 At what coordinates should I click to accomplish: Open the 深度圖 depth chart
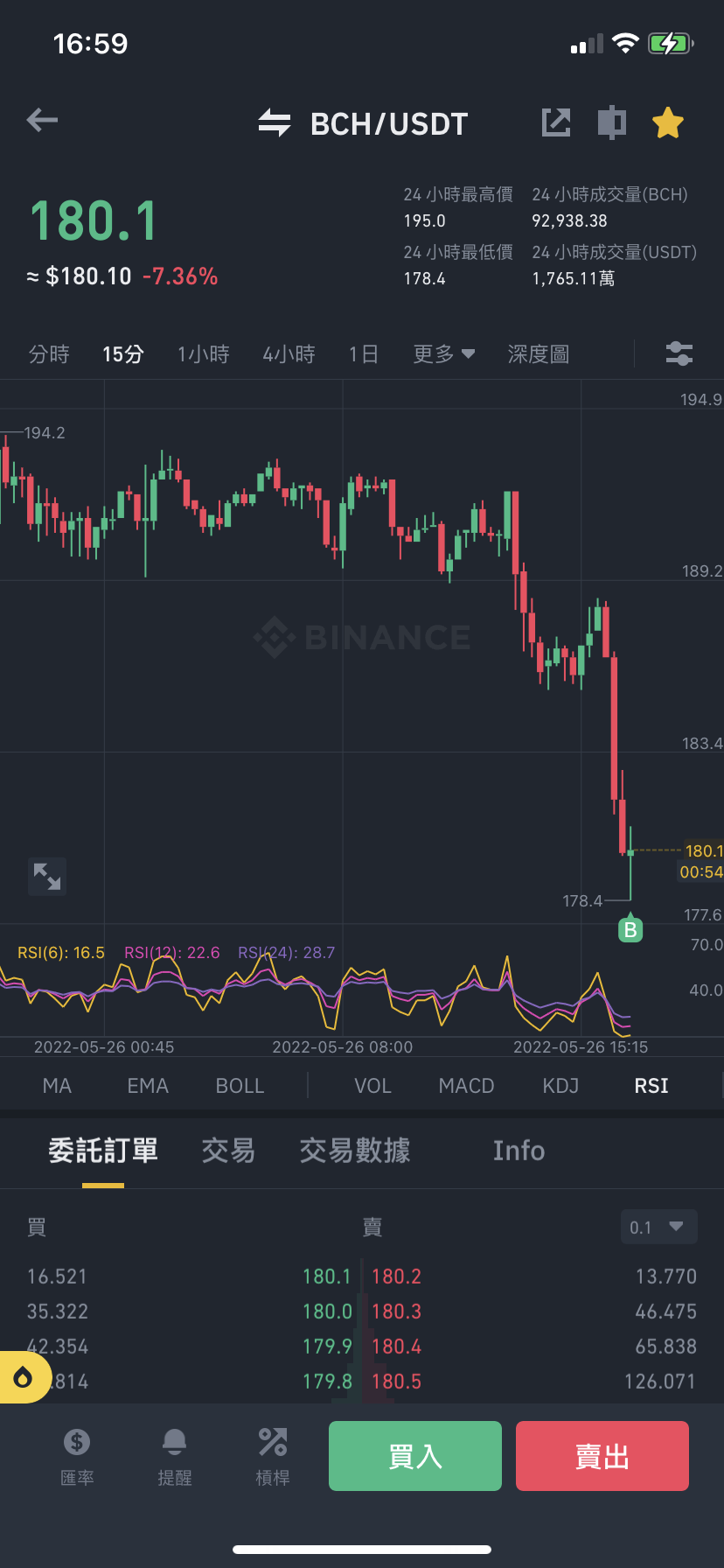(x=539, y=354)
